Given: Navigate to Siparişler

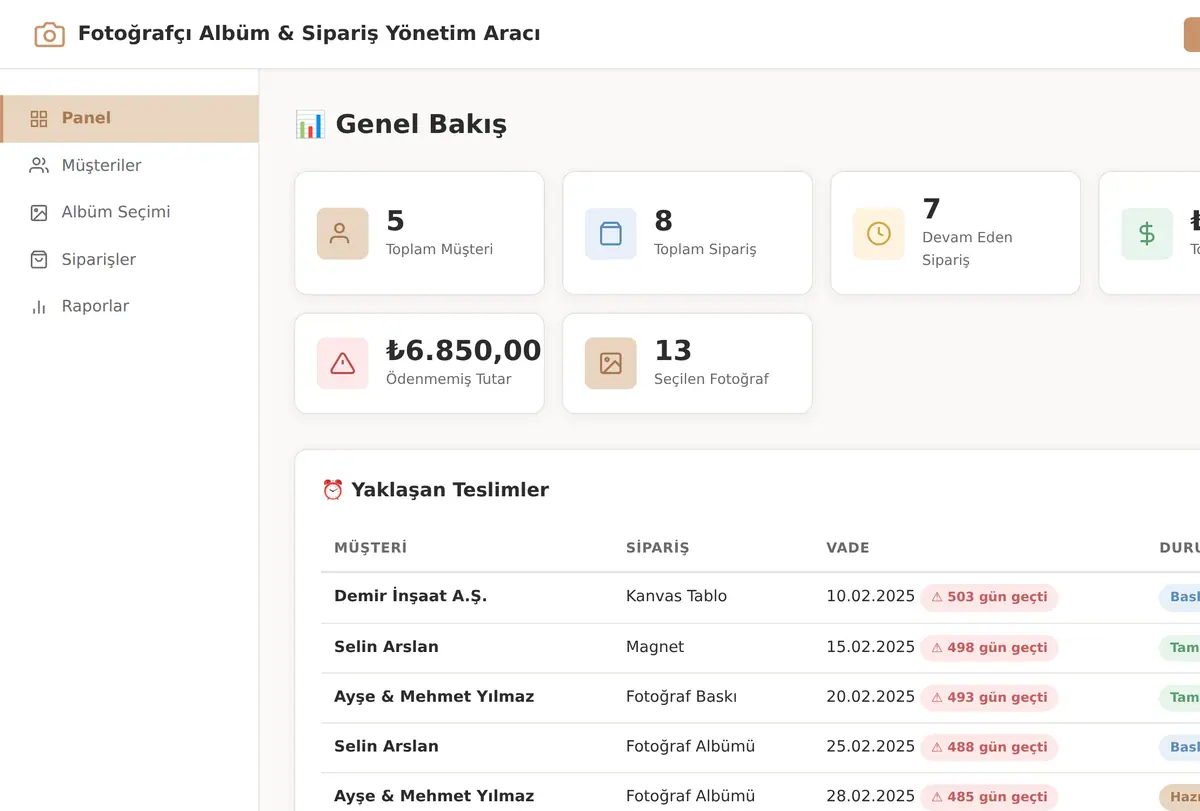Looking at the screenshot, I should point(130,260).
